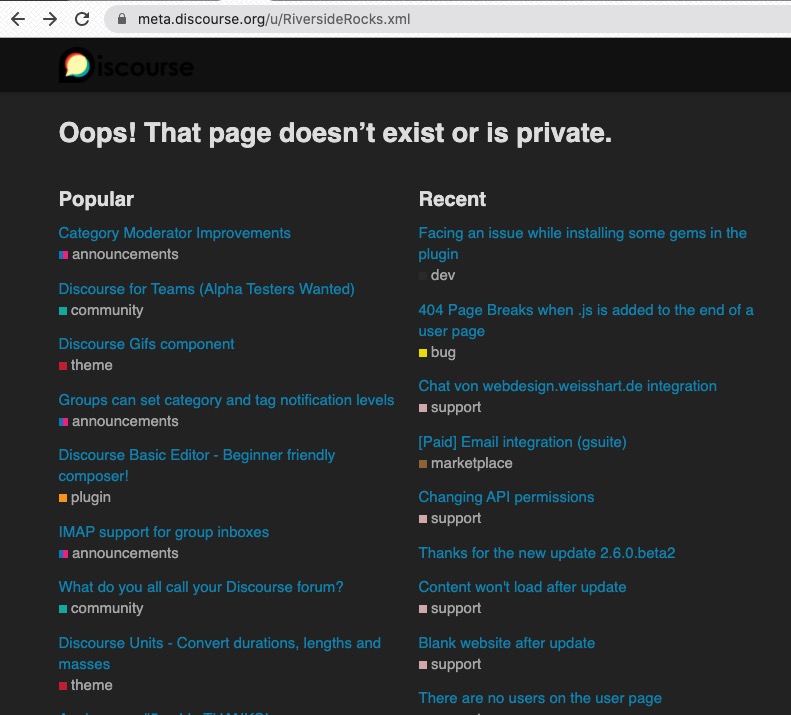This screenshot has width=791, height=715.
Task: Click announcements category under IMAP support
Action: pyautogui.click(x=119, y=554)
